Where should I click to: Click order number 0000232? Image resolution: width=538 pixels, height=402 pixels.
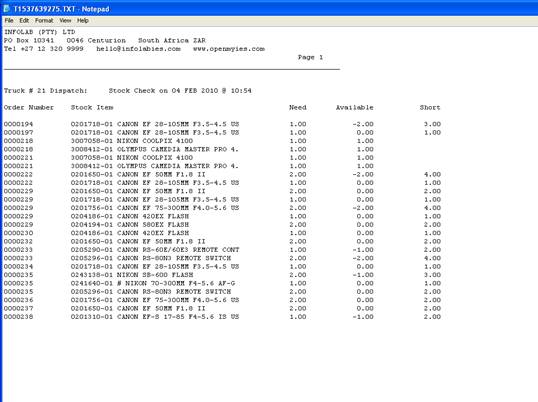click(x=19, y=241)
